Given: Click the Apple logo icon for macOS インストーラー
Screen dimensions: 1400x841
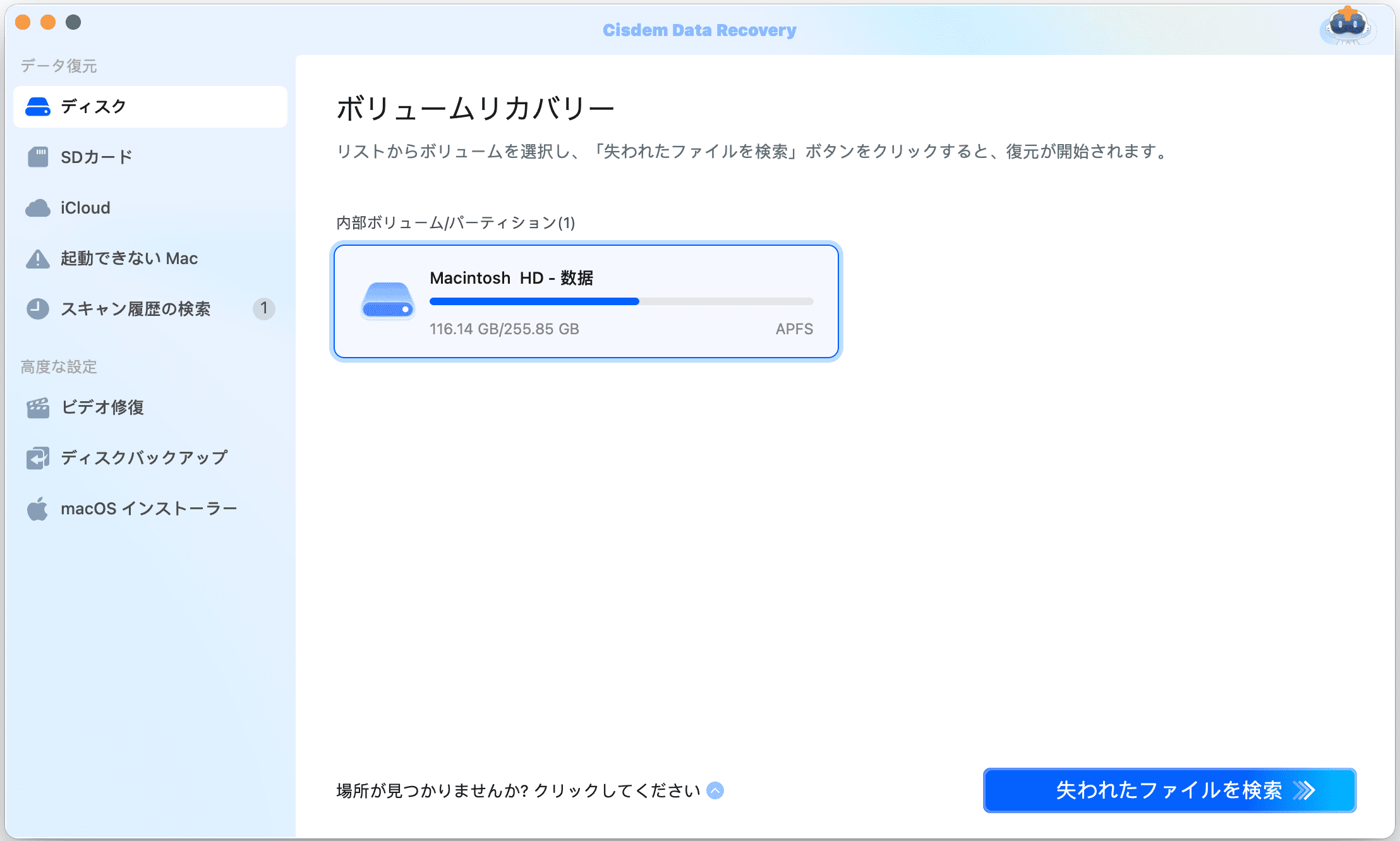Looking at the screenshot, I should (x=38, y=509).
